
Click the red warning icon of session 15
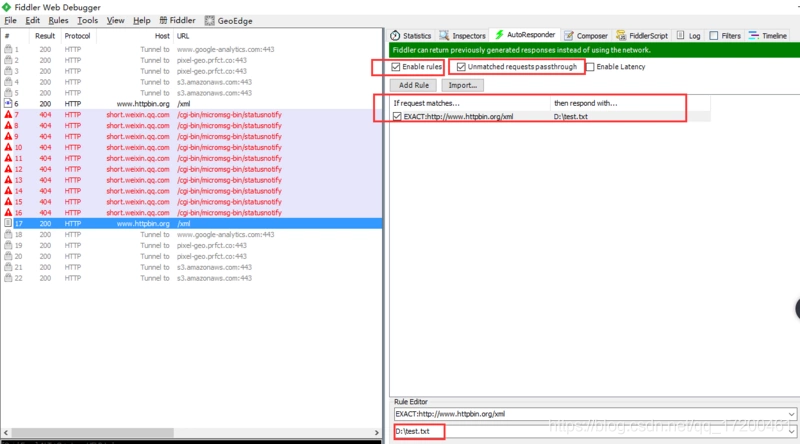point(8,202)
